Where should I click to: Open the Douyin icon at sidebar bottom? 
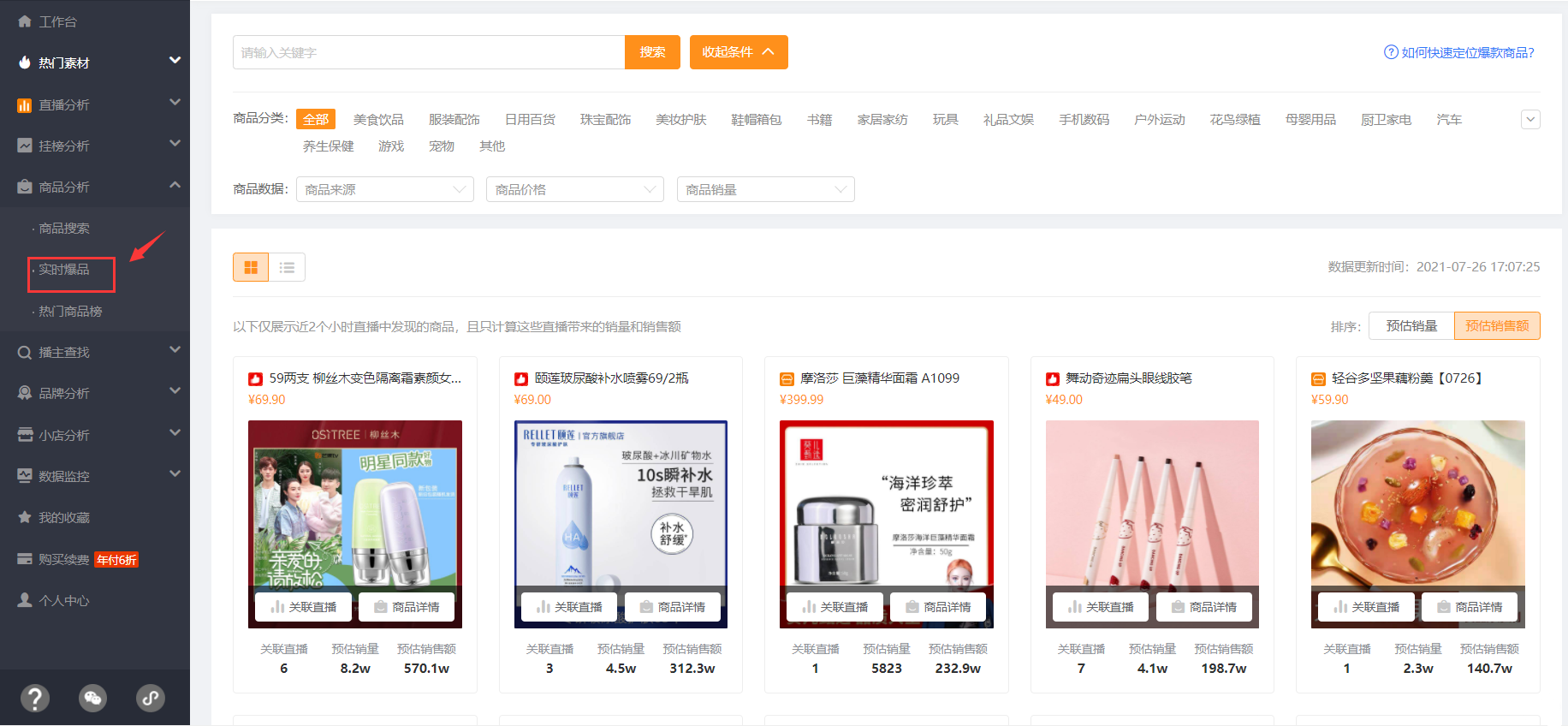[x=151, y=698]
